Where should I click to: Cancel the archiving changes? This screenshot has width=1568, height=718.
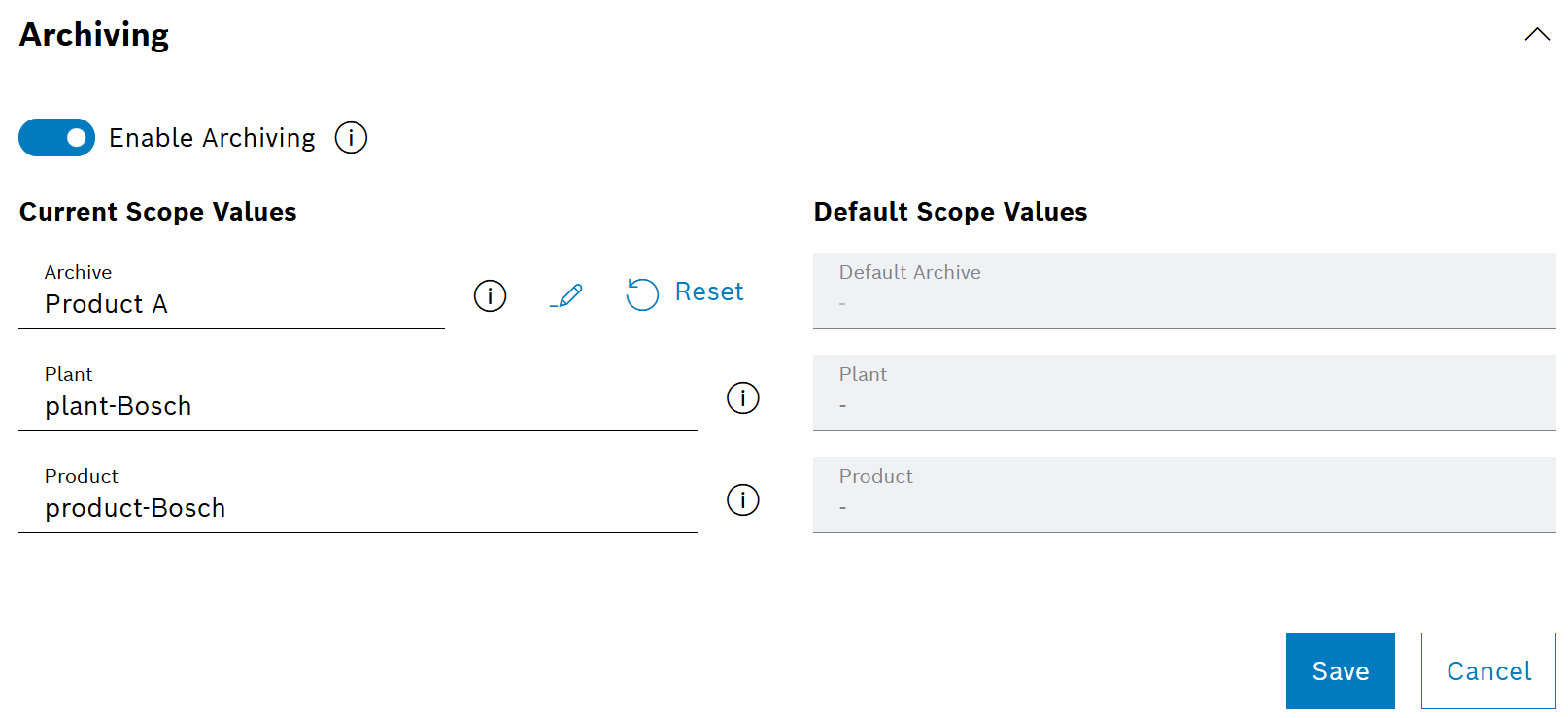[x=1488, y=670]
